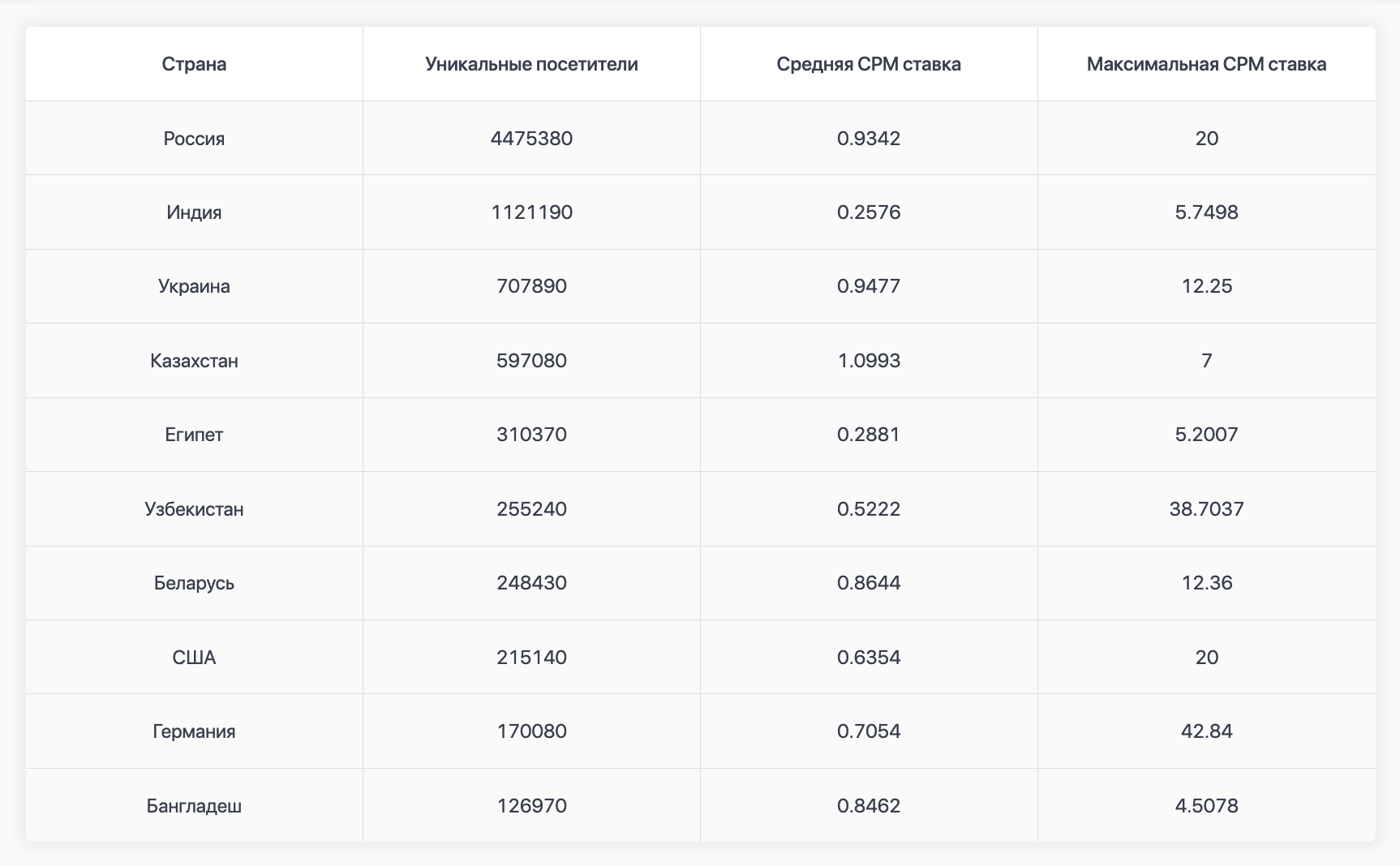Click visitors value 707890
Screen dimensions: 1400x866
(x=531, y=286)
